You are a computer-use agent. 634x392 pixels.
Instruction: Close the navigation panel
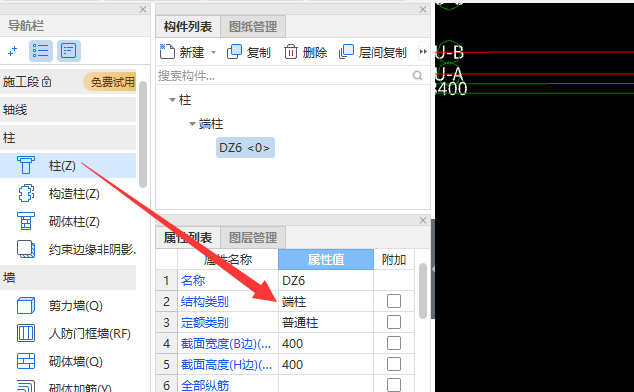click(143, 9)
